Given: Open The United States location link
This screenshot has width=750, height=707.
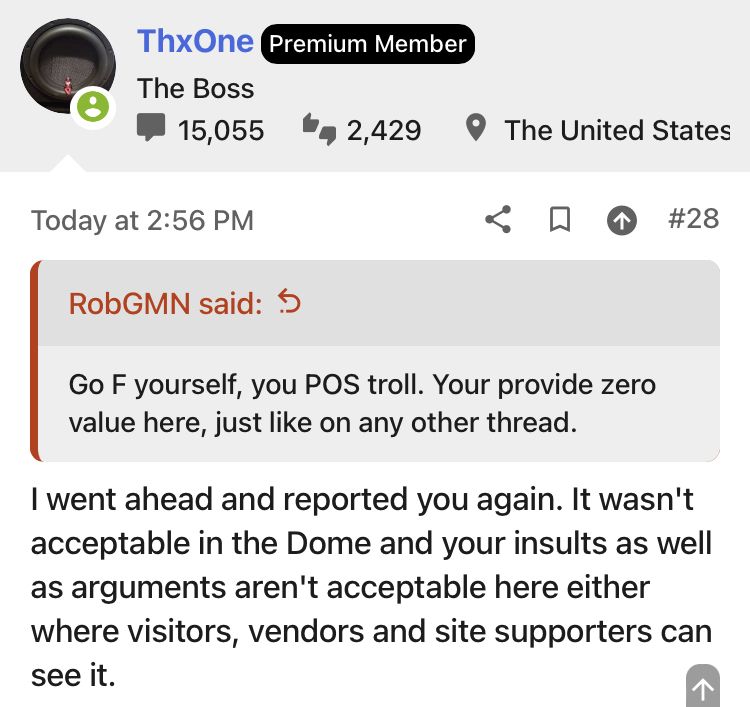Looking at the screenshot, I should pos(616,131).
